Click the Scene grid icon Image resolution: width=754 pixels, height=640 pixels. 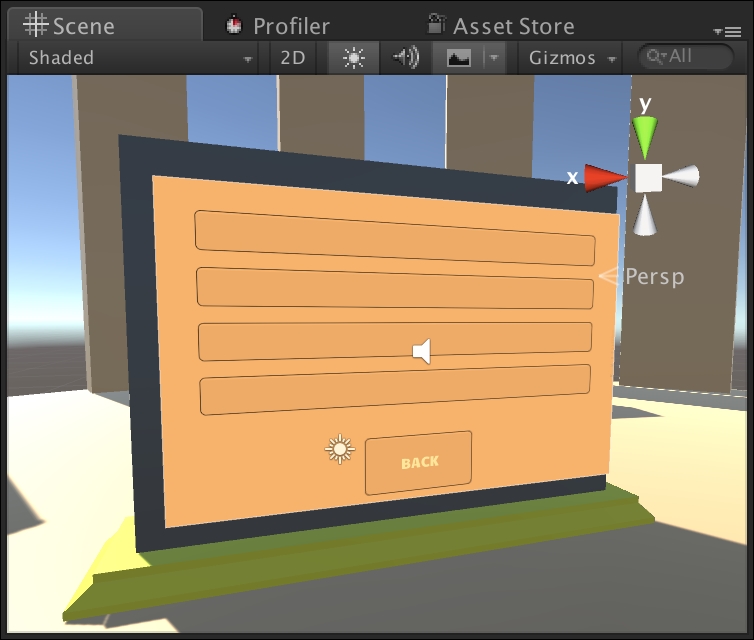(36, 25)
